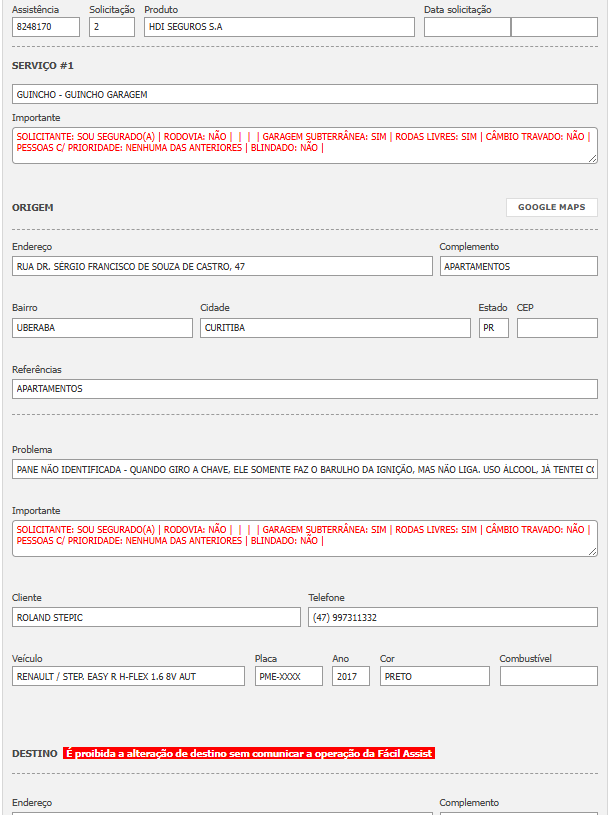Click the Cliente field ROLAND STEPIC
Screen dimensions: 608x815
[156, 617]
